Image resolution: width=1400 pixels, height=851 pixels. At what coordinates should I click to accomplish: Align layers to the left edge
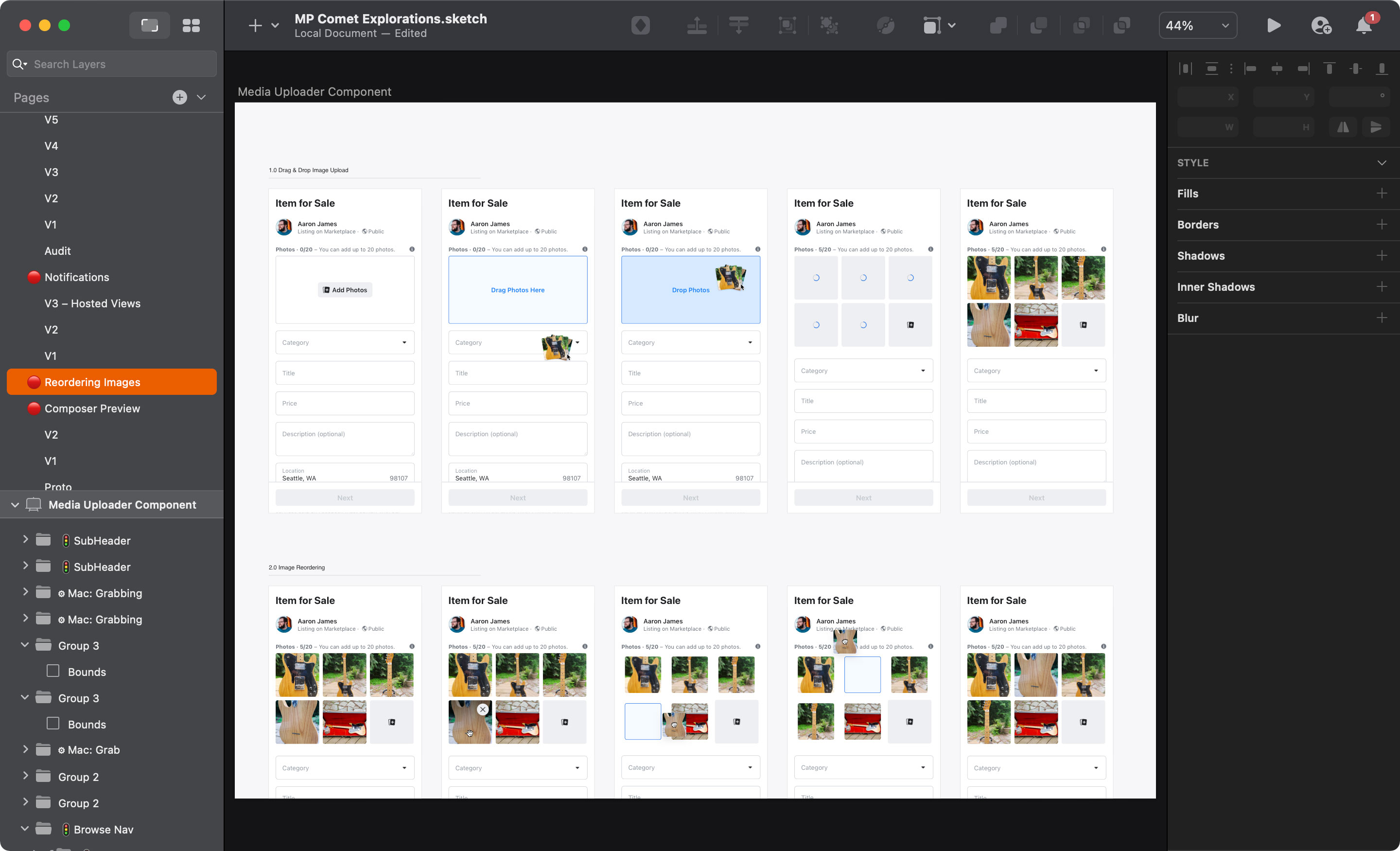[1252, 68]
